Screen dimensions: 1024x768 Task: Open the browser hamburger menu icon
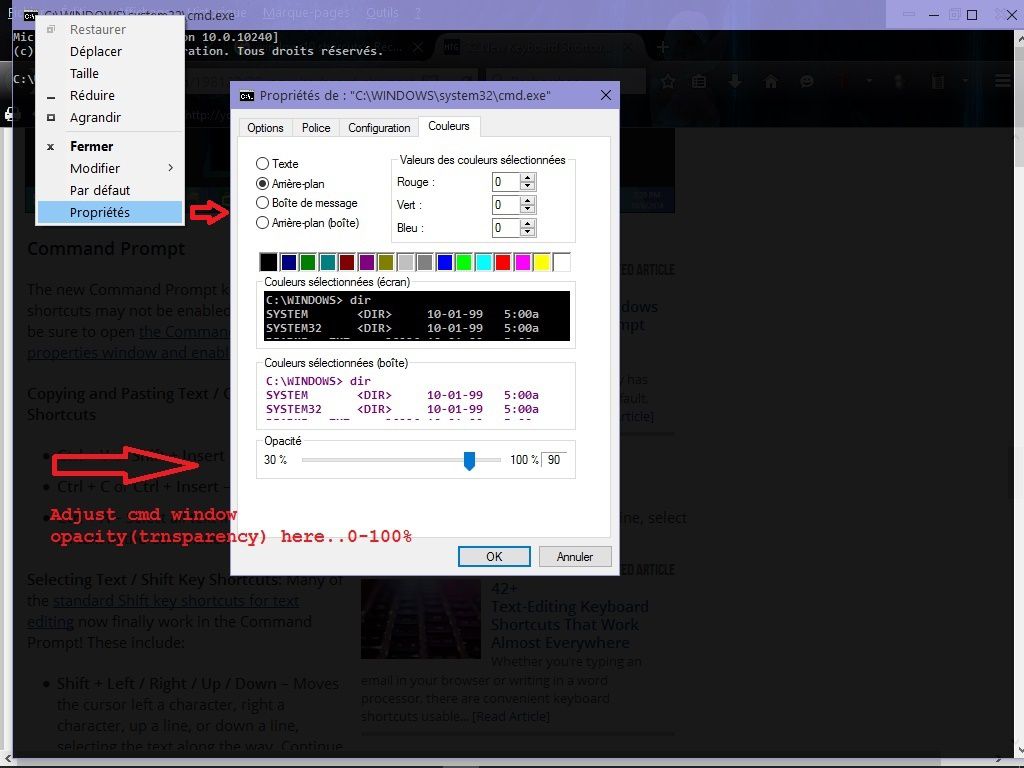tap(1002, 81)
